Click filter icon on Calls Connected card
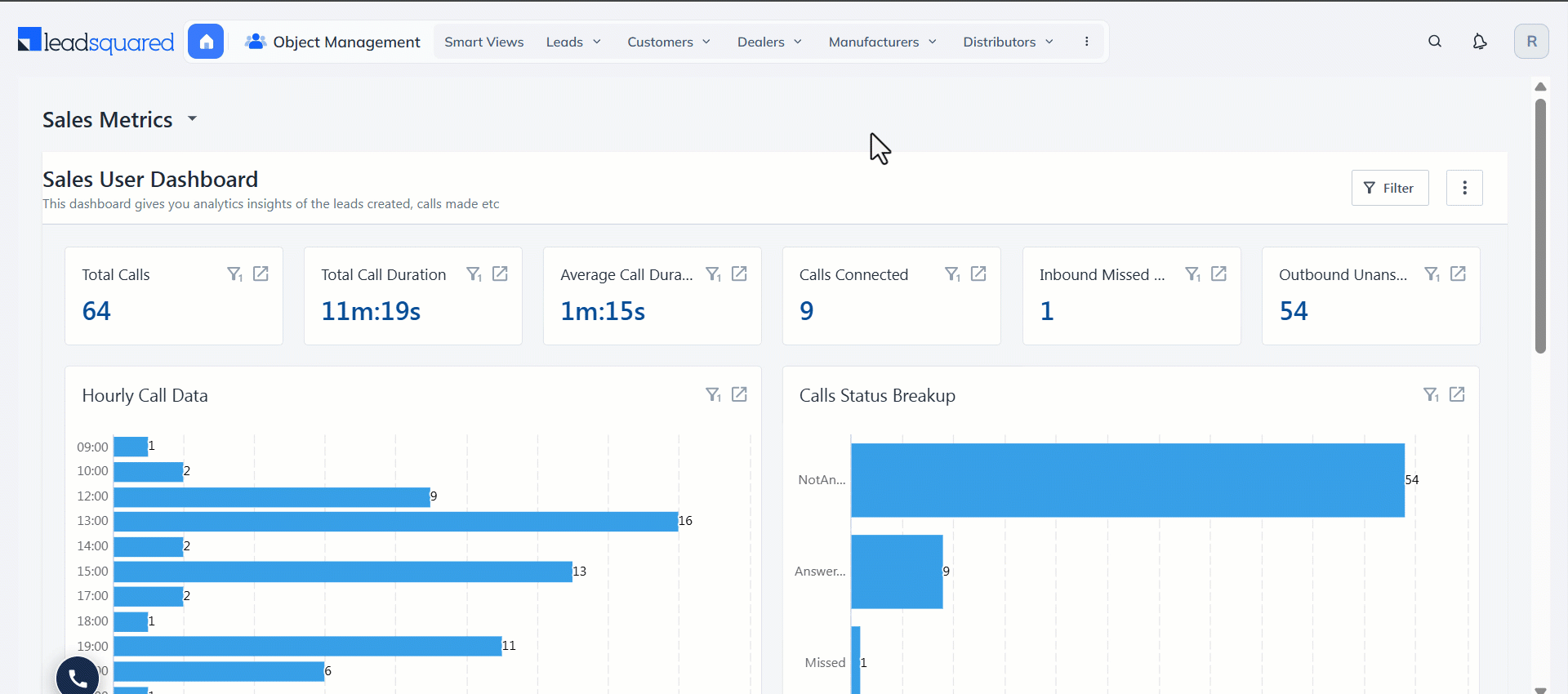Image resolution: width=1568 pixels, height=694 pixels. (x=952, y=274)
